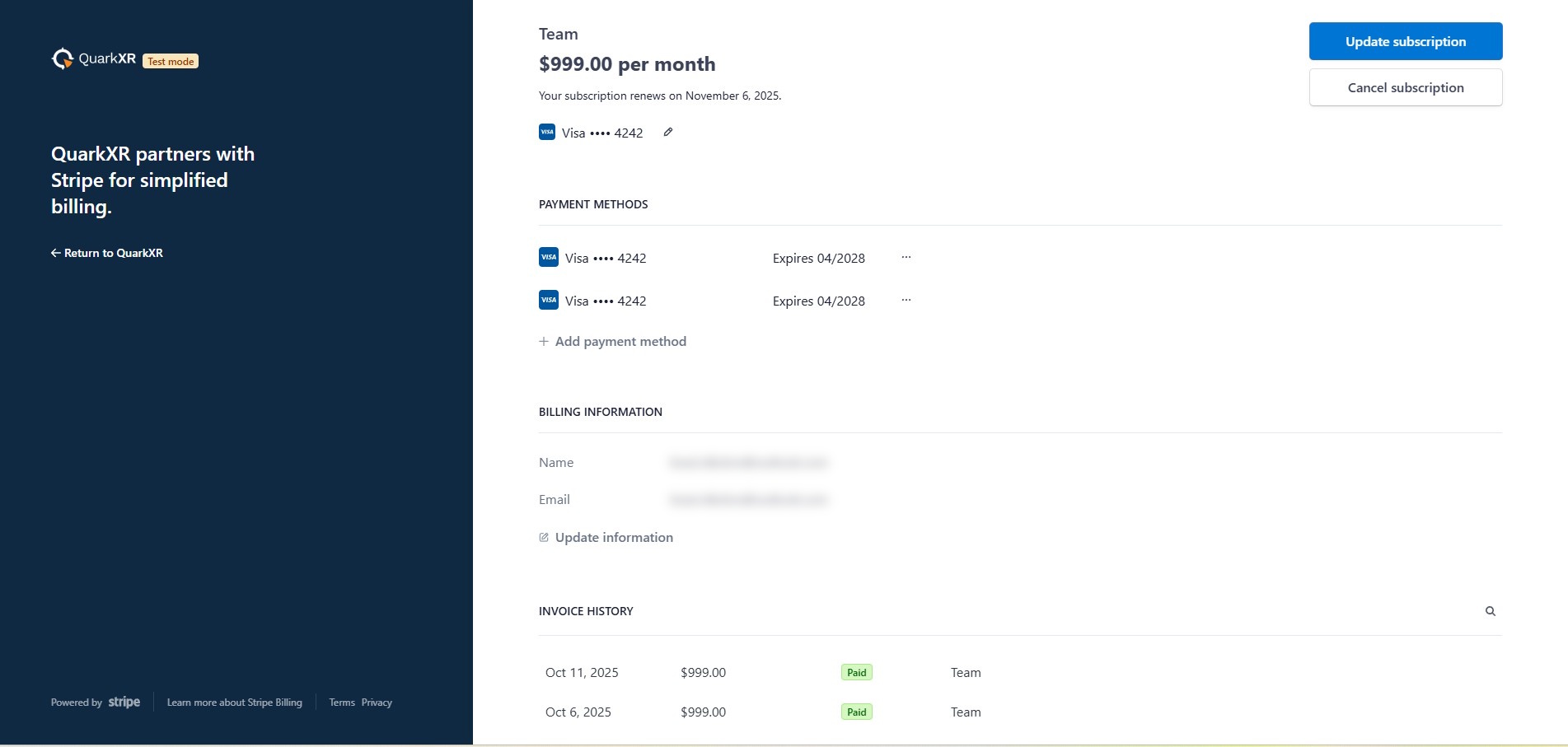Click Add payment method
1568x747 pixels.
coord(613,341)
